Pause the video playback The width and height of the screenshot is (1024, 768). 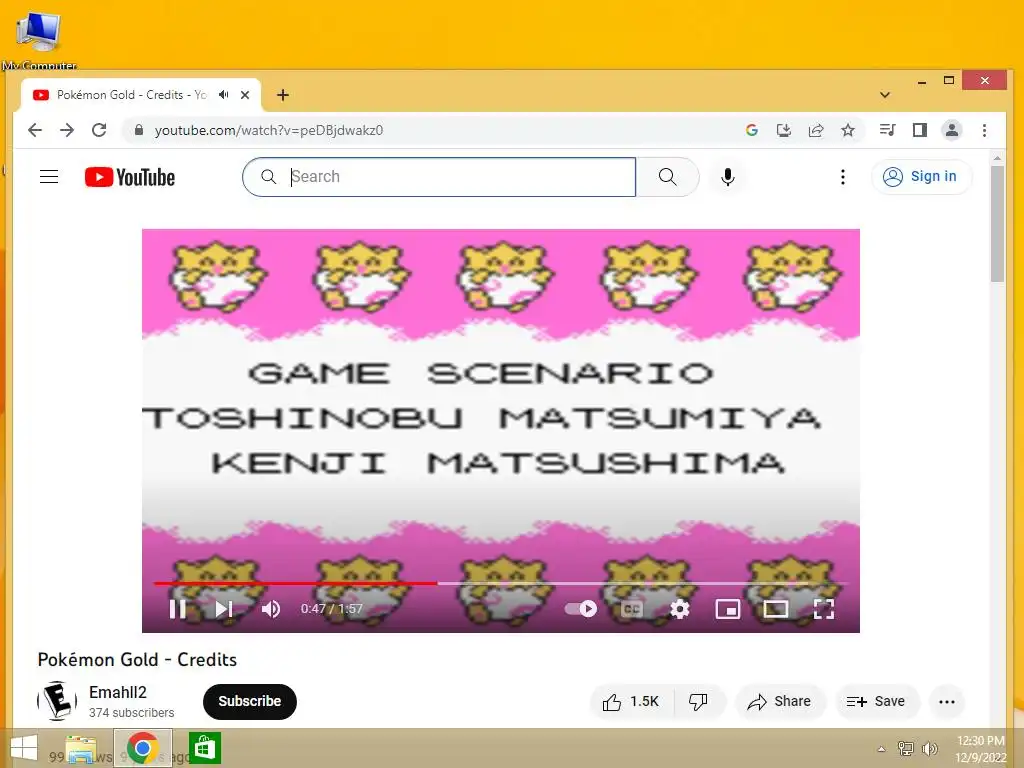178,609
